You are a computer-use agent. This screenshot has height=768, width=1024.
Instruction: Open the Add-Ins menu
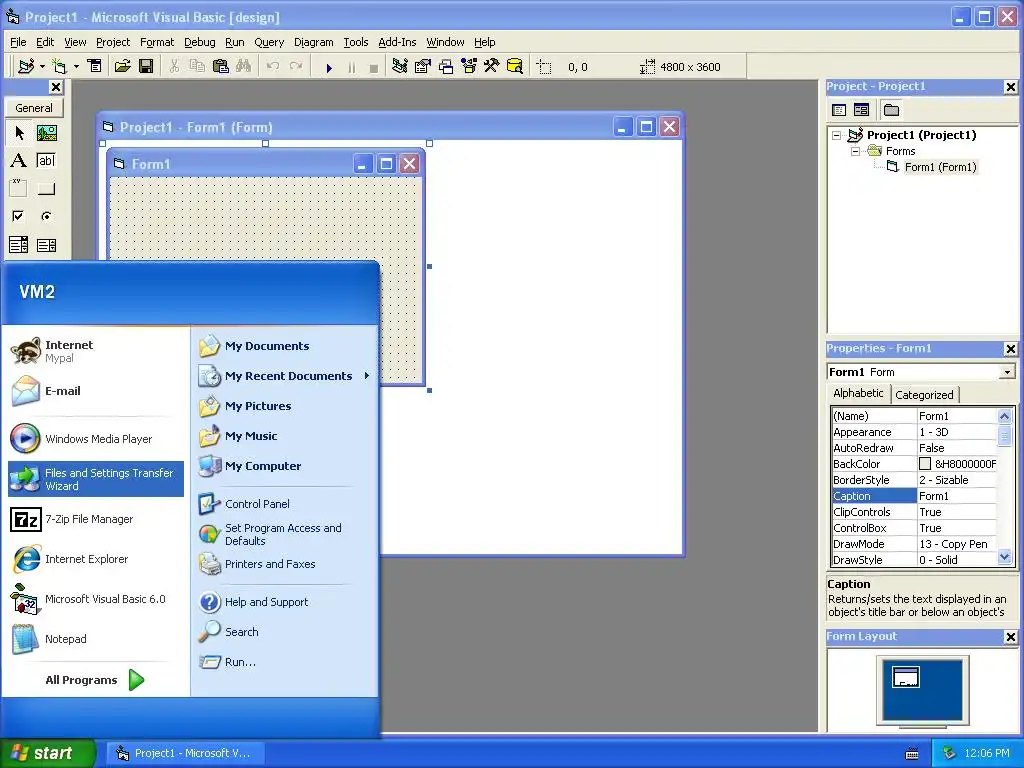tap(397, 42)
